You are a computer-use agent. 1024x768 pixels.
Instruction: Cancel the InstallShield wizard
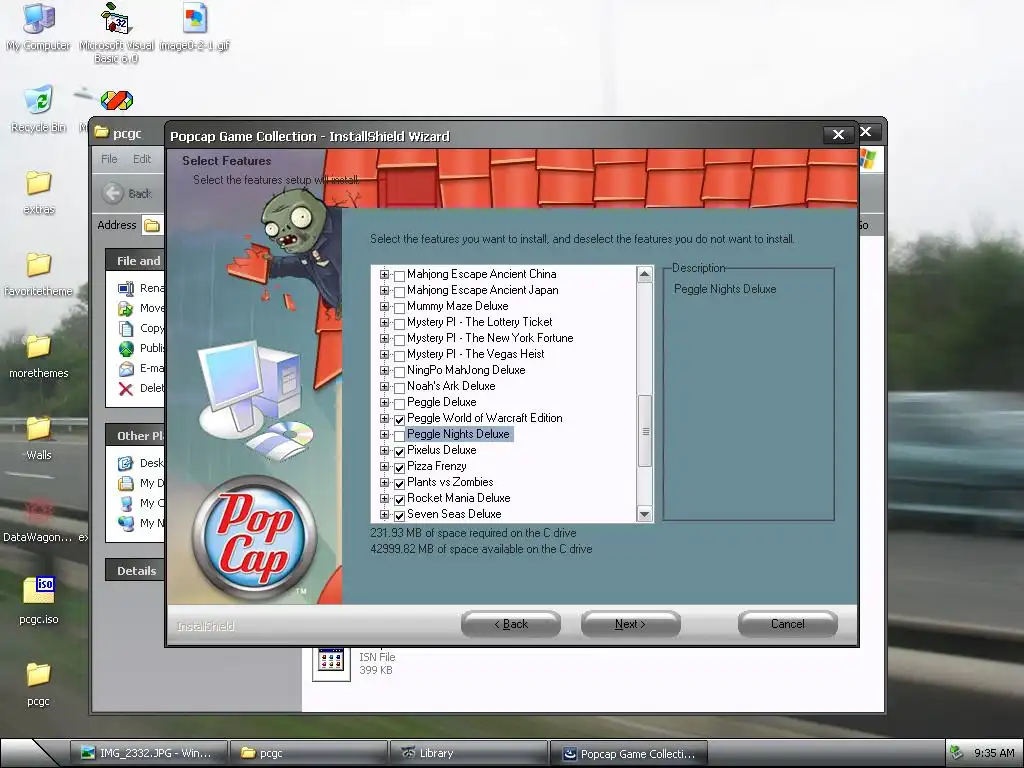point(788,624)
